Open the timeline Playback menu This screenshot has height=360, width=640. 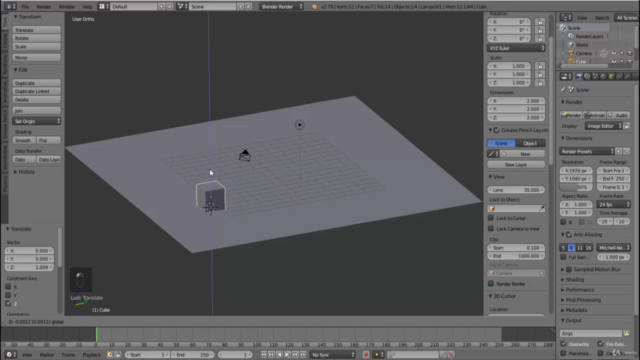(x=91, y=355)
